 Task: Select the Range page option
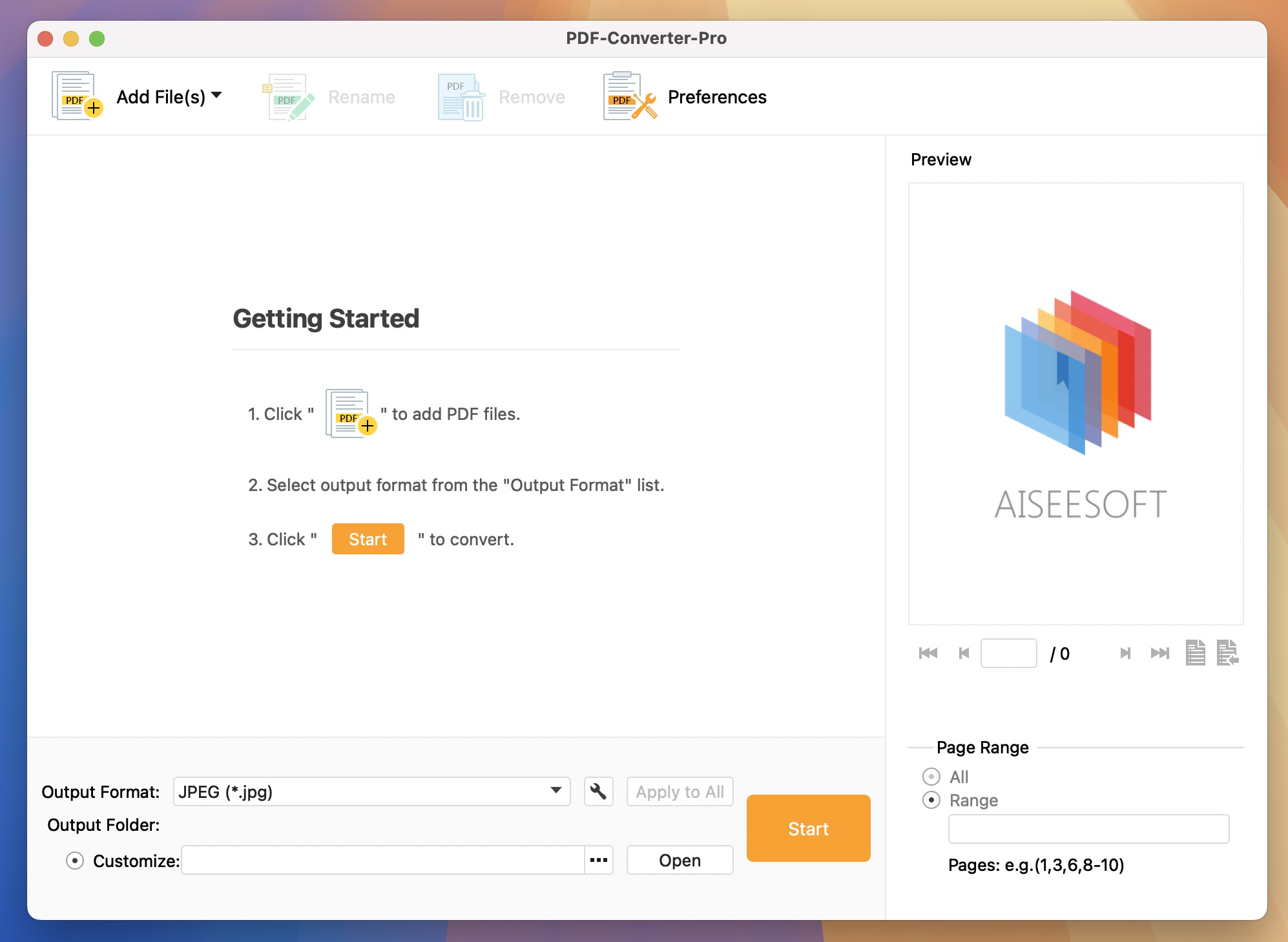[930, 800]
